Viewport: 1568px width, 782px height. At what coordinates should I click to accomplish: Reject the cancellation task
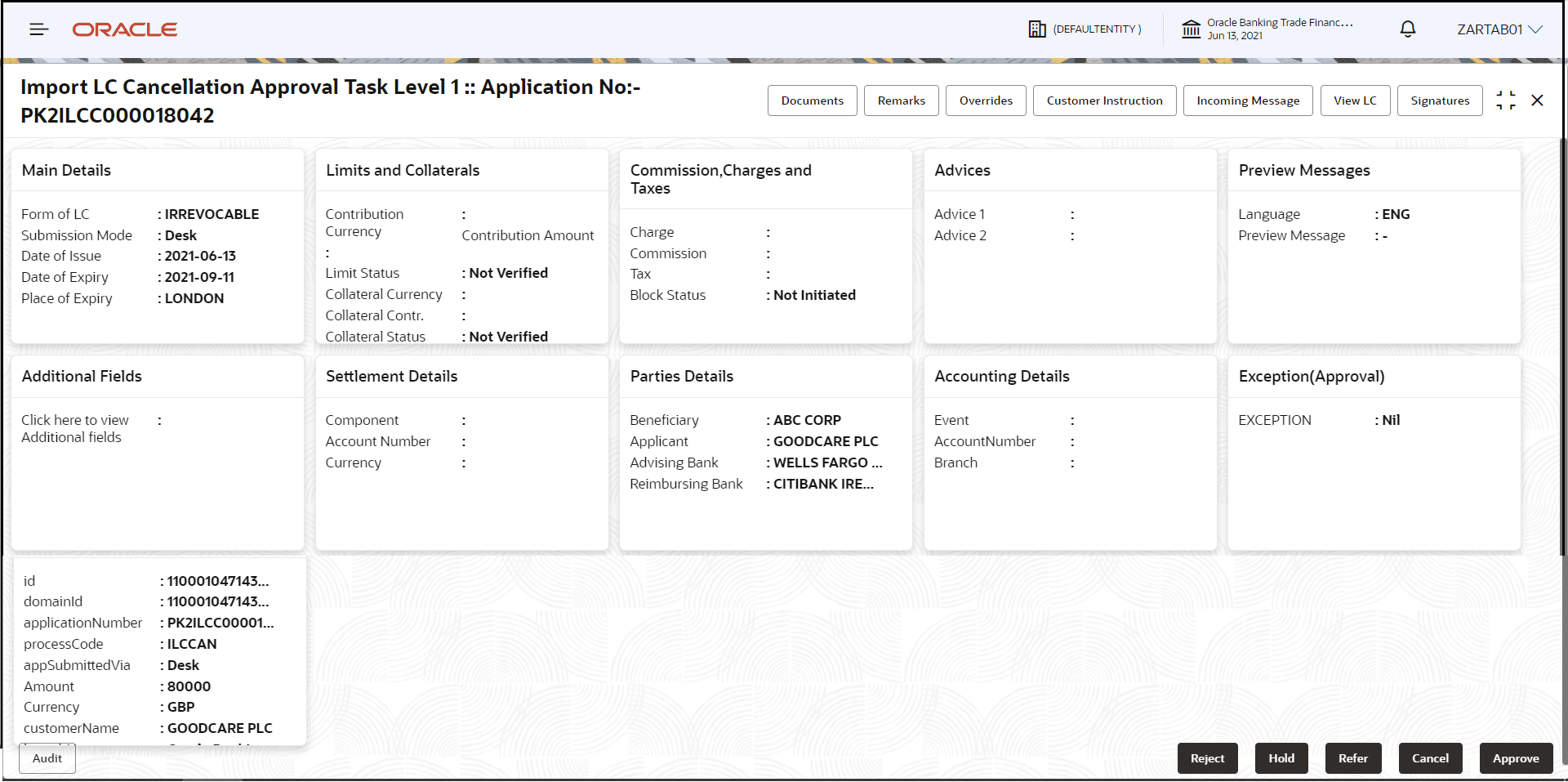pyautogui.click(x=1207, y=758)
